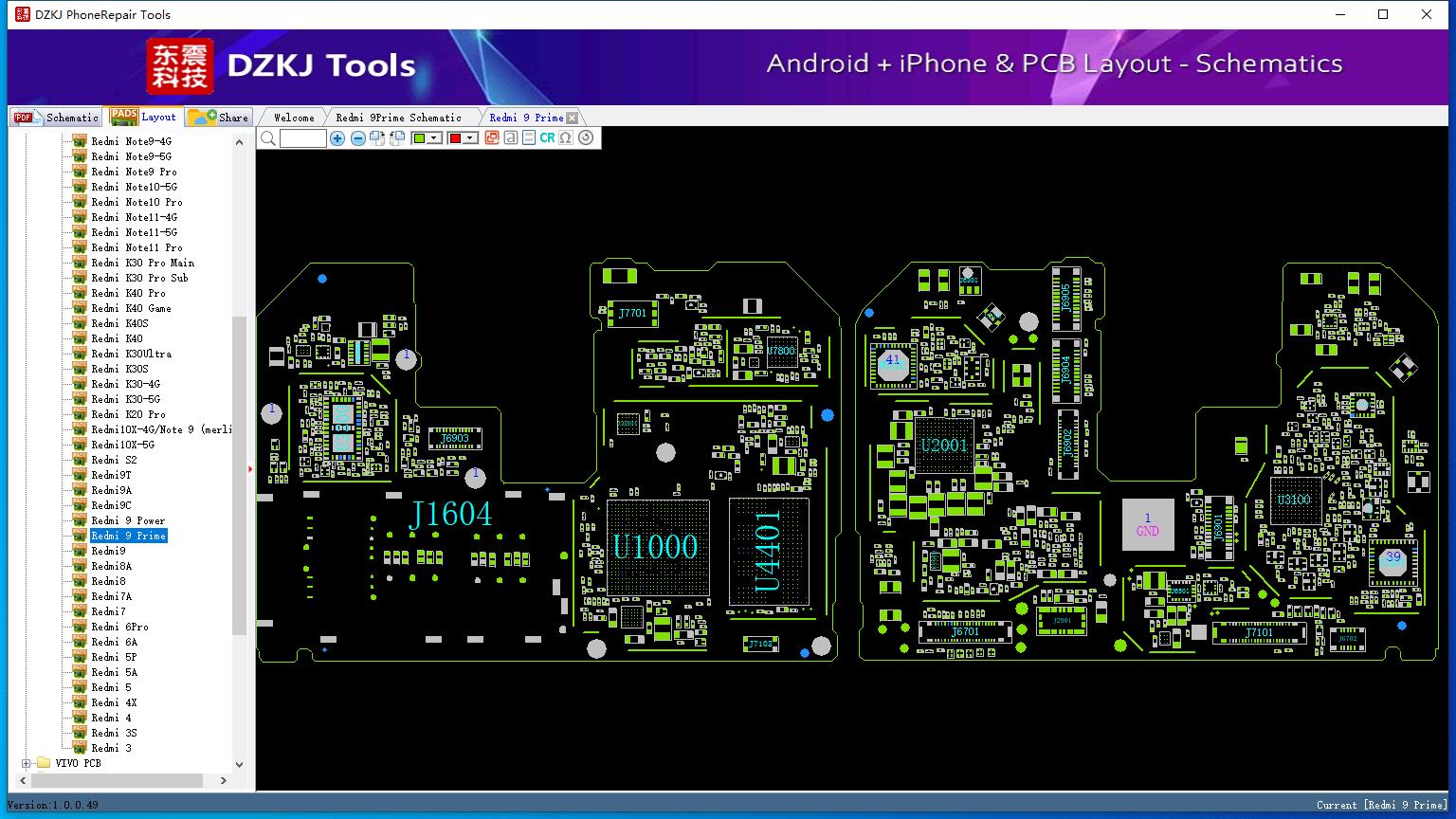
Task: Click the rotate board clockwise icon
Action: [x=377, y=138]
